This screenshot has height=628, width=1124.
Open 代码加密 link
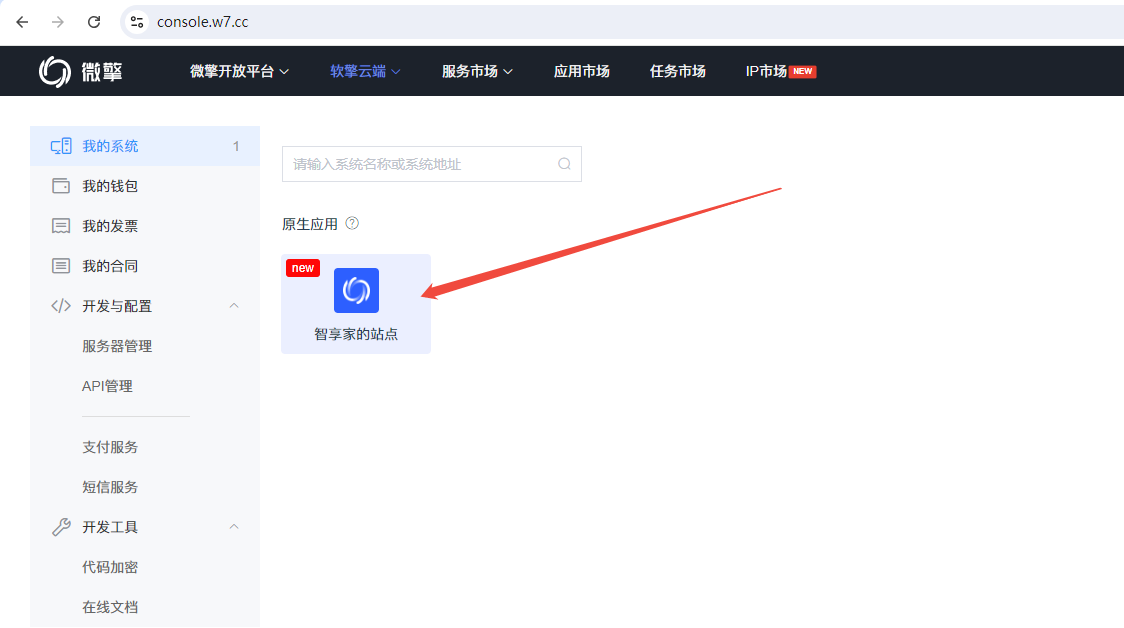click(110, 567)
